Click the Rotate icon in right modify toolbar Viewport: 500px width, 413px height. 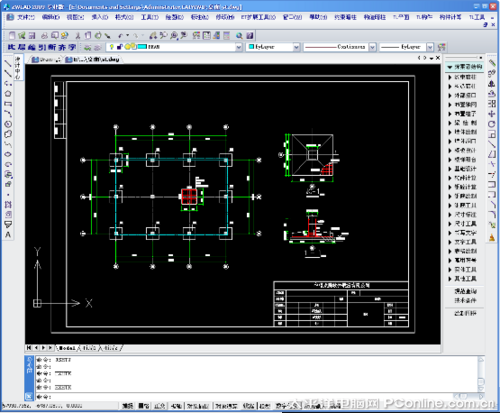coord(492,124)
